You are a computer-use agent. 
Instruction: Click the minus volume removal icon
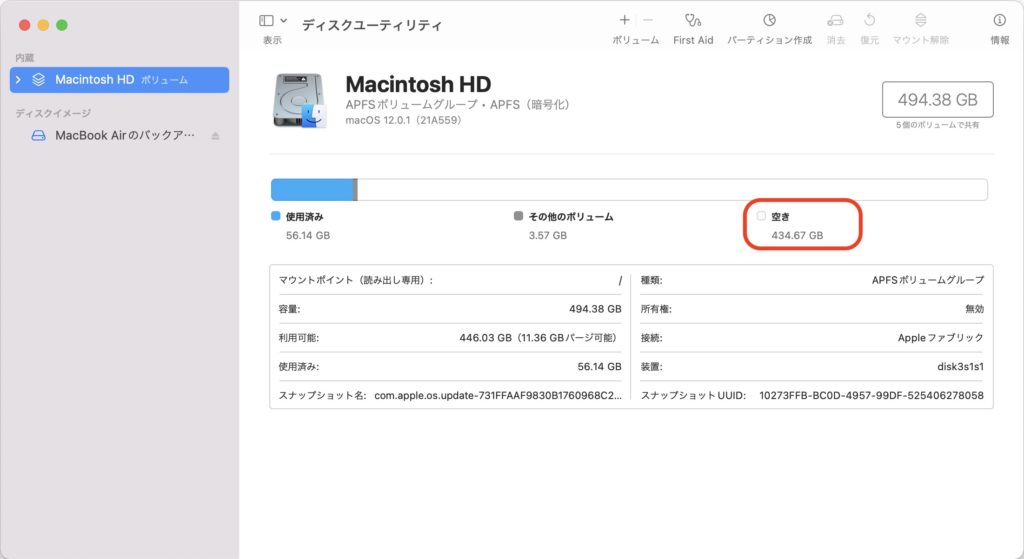click(648, 20)
